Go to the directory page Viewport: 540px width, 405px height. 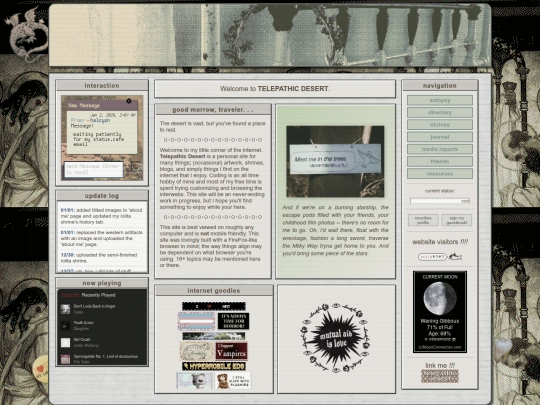point(440,113)
